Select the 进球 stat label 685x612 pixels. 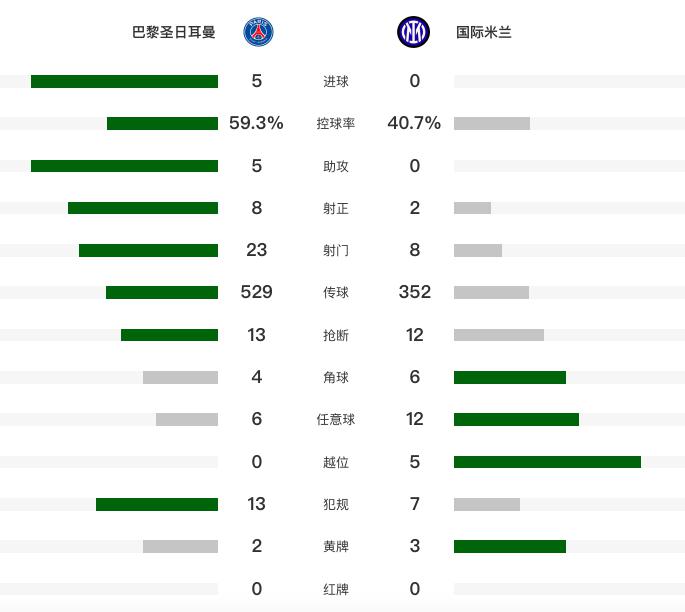click(336, 81)
